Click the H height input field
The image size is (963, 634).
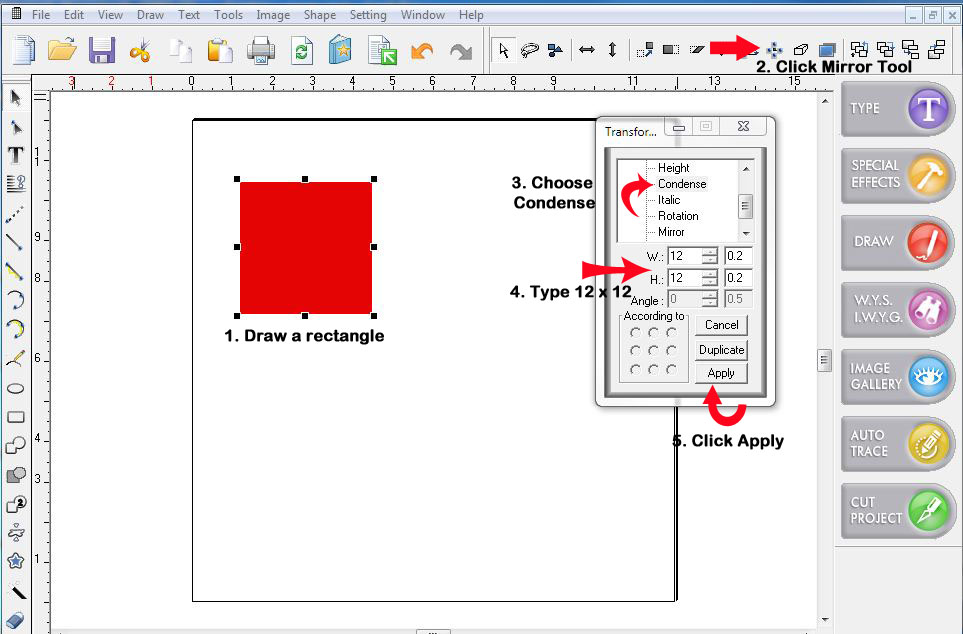(685, 278)
